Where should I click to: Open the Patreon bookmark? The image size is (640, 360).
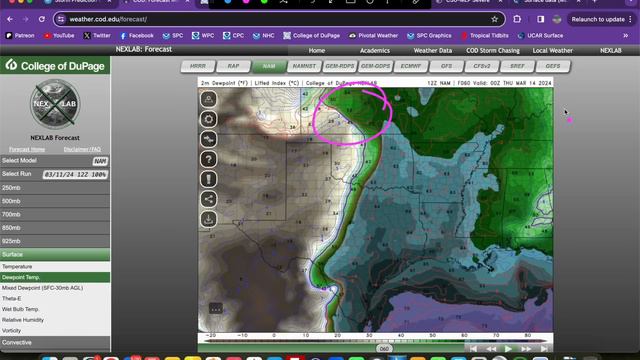20,36
